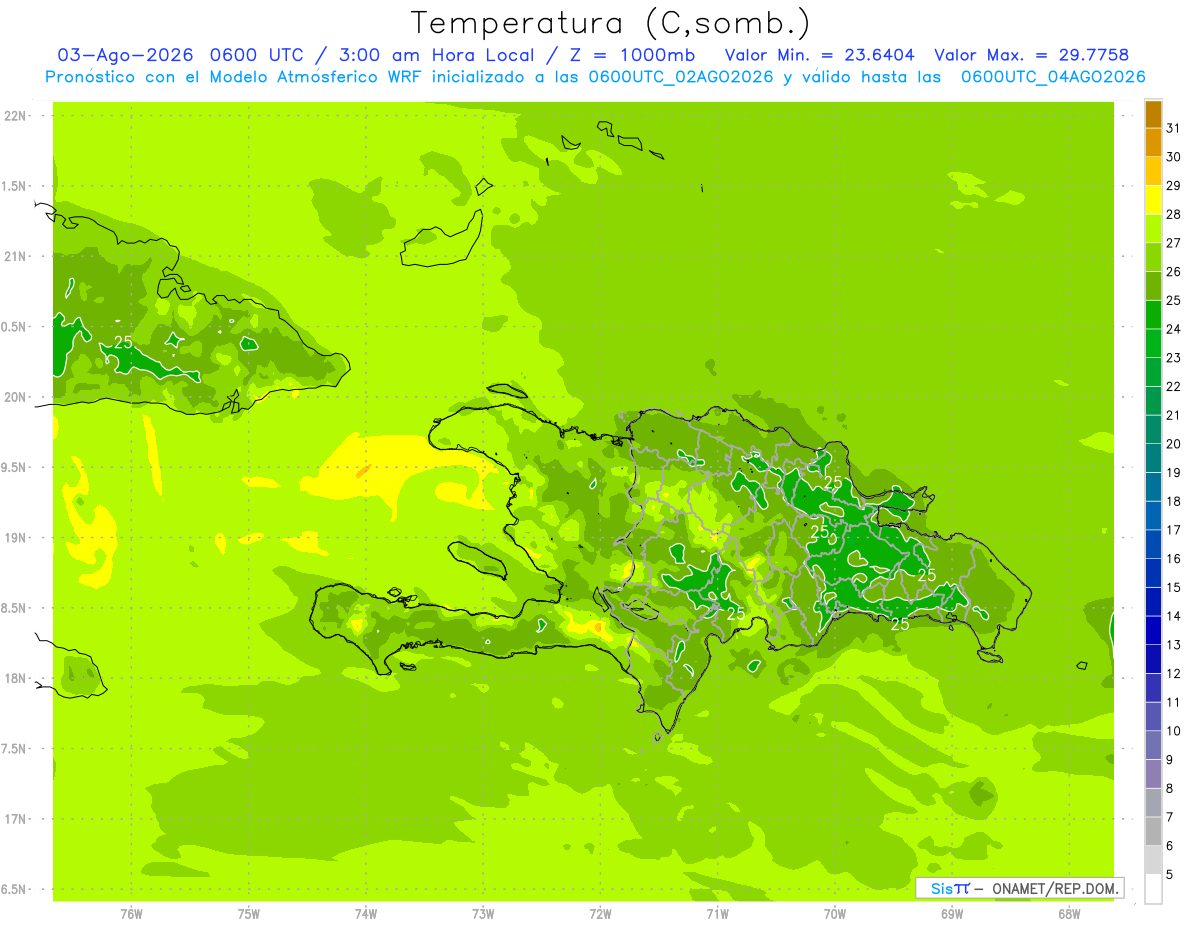Image resolution: width=1200 pixels, height=927 pixels.
Task: Click legend scale value "29"
Action: (x=1174, y=186)
